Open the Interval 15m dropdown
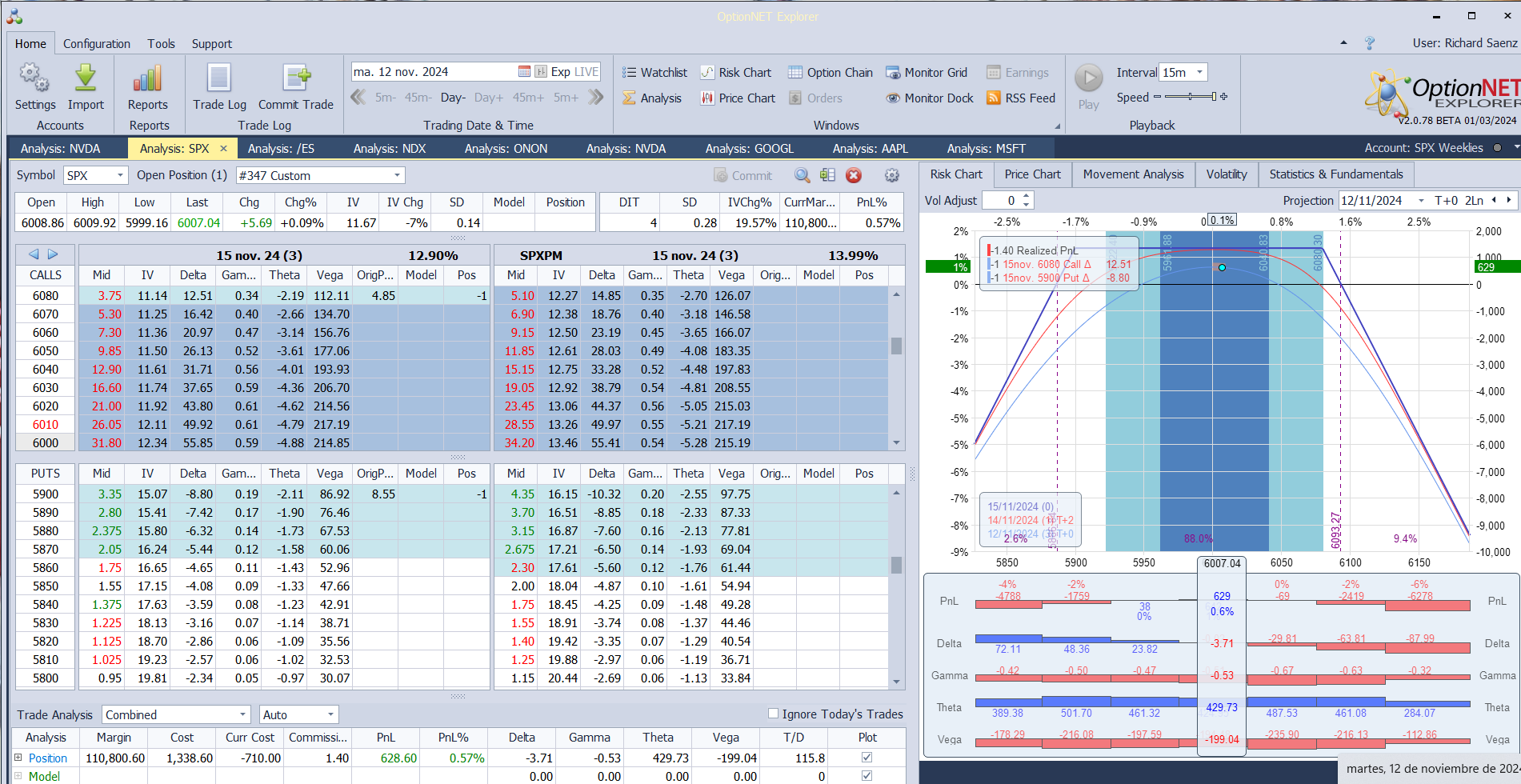This screenshot has width=1521, height=784. click(x=1199, y=72)
